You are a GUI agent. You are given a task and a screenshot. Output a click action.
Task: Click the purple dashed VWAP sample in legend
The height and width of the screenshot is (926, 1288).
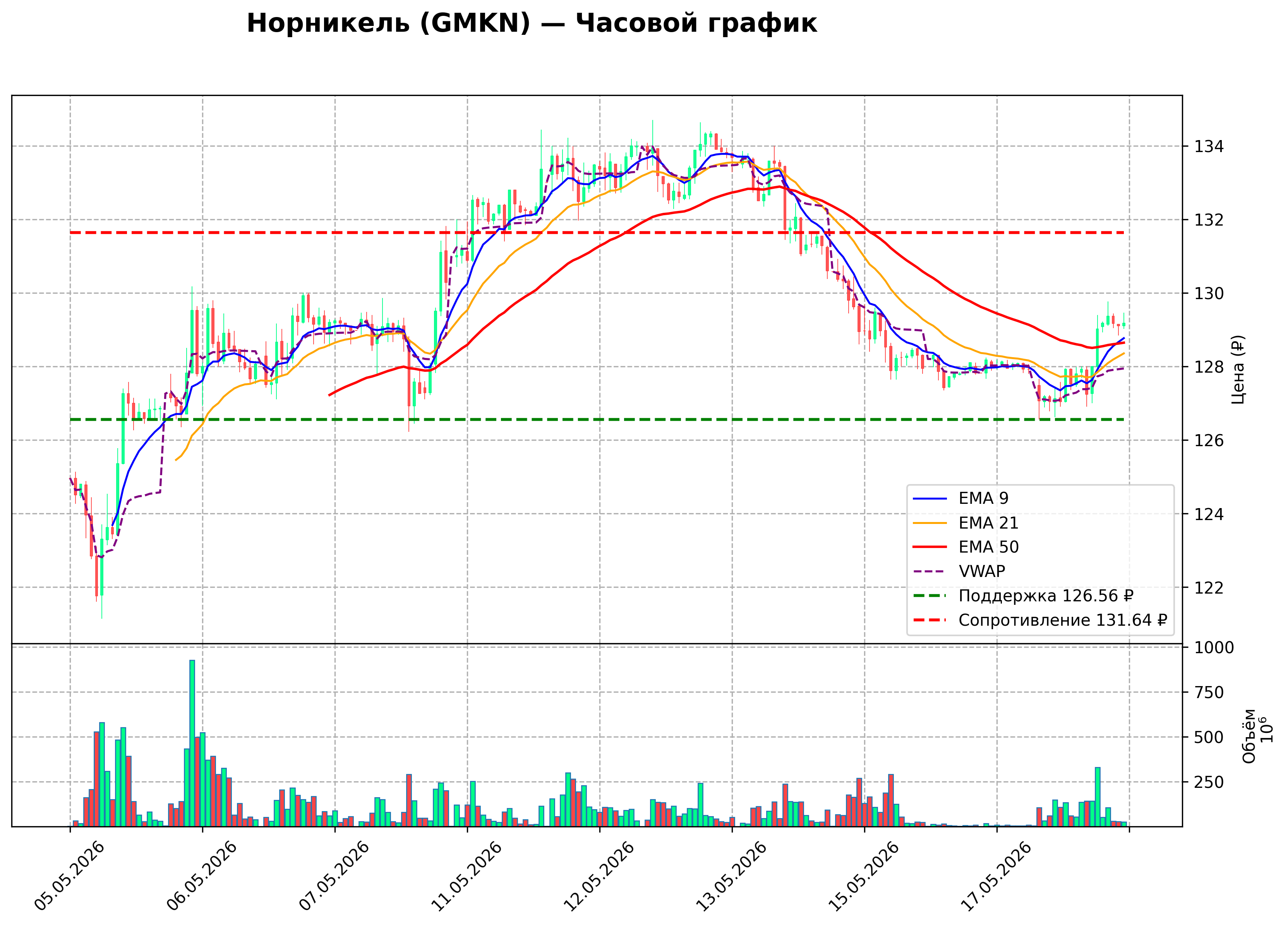(x=930, y=572)
